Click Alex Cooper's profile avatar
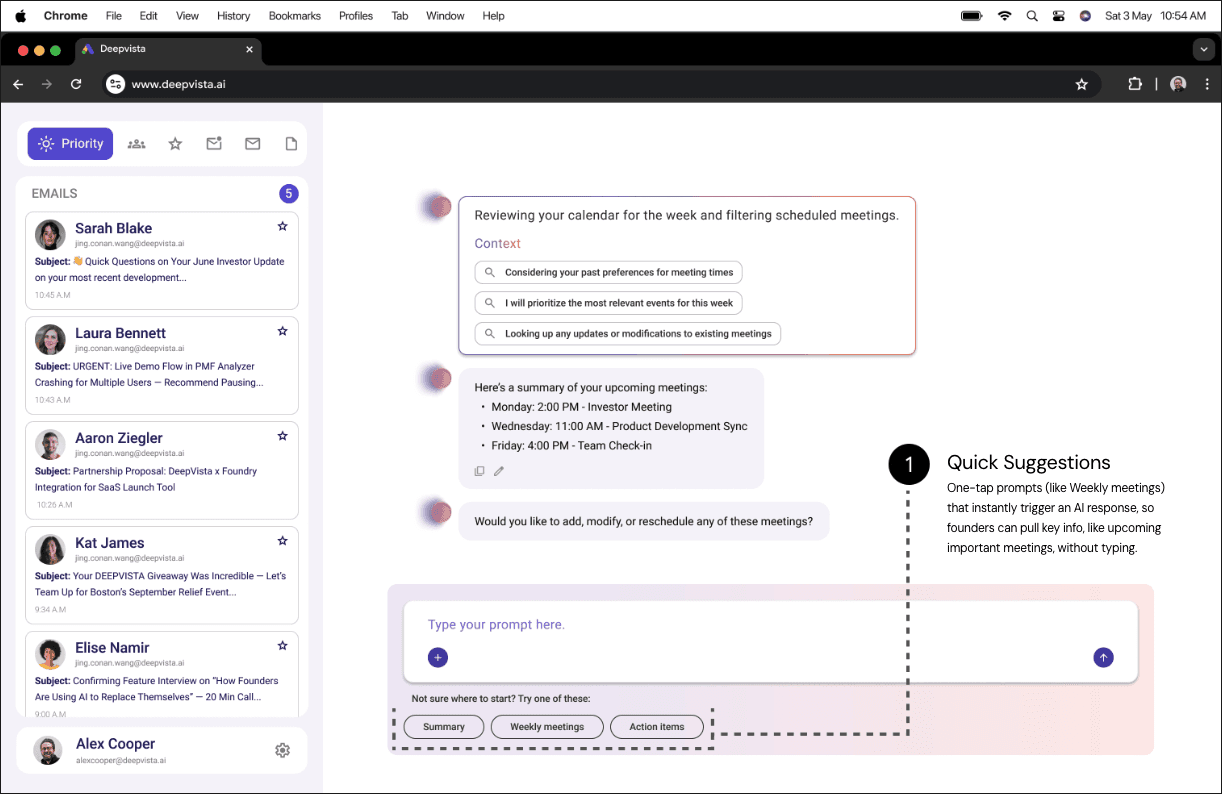The image size is (1222, 794). (x=48, y=750)
